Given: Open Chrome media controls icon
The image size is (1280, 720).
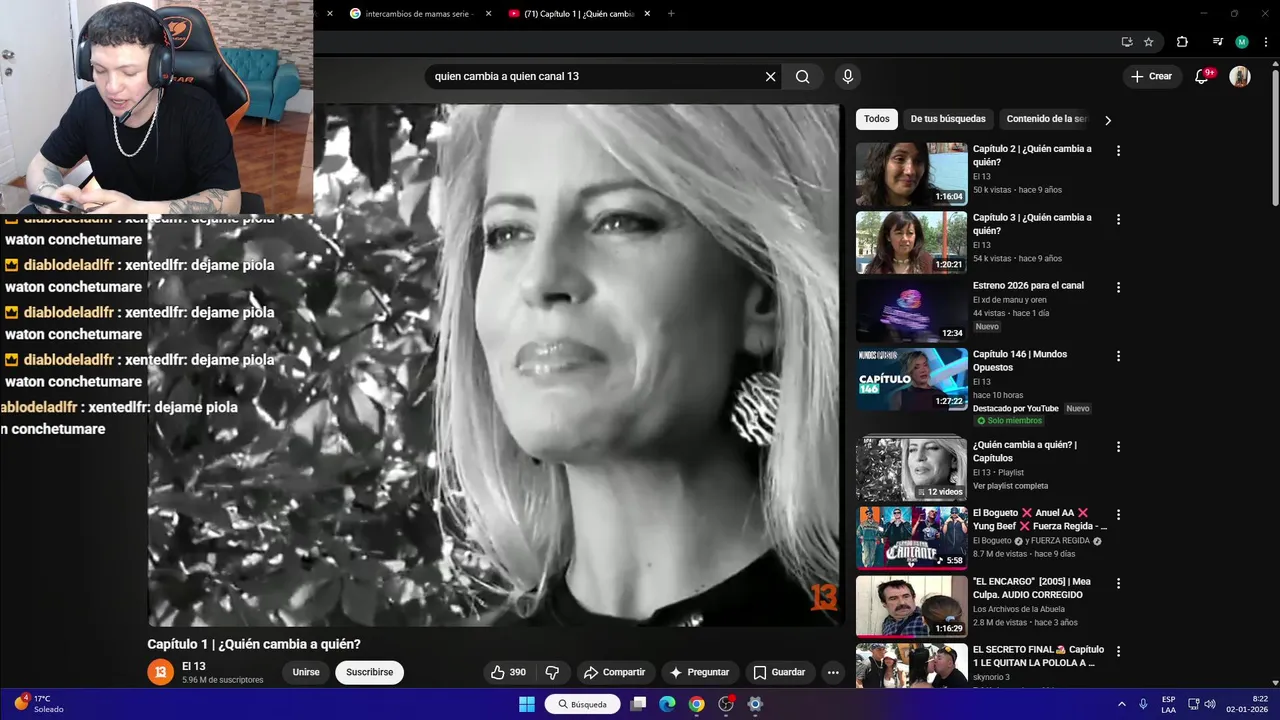Looking at the screenshot, I should (x=1218, y=42).
